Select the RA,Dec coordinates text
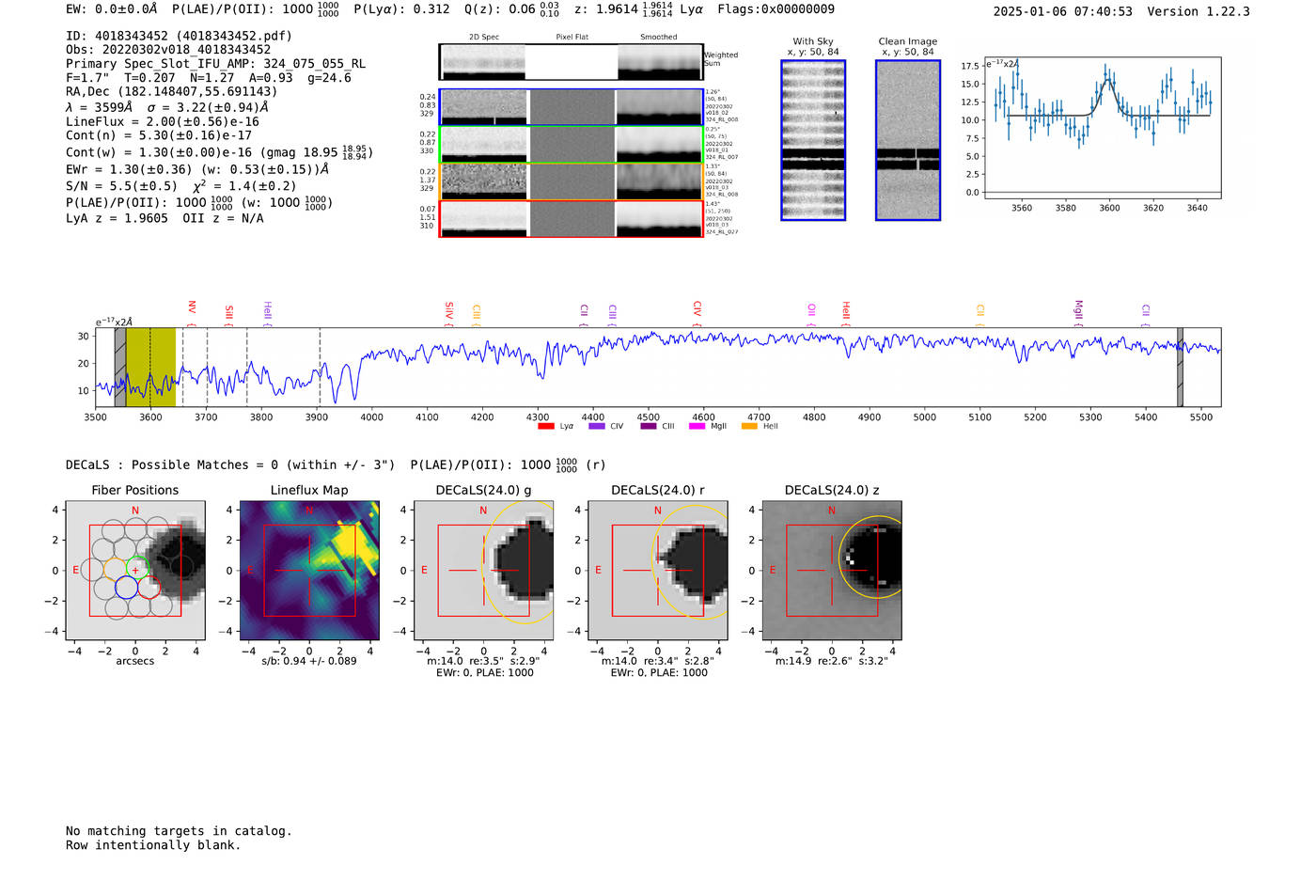Screen dimensions: 1316x896 172,92
